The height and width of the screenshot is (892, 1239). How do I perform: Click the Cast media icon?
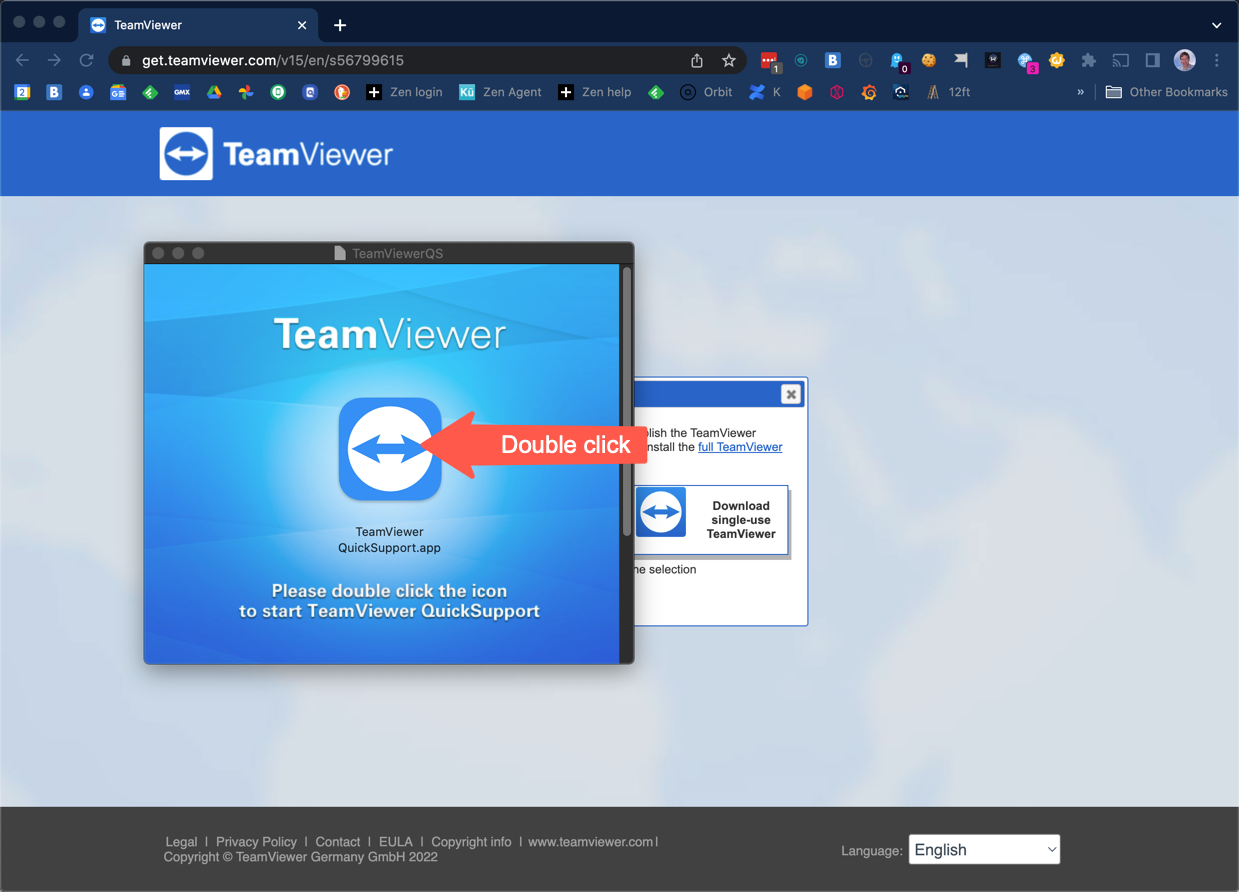coord(1121,60)
